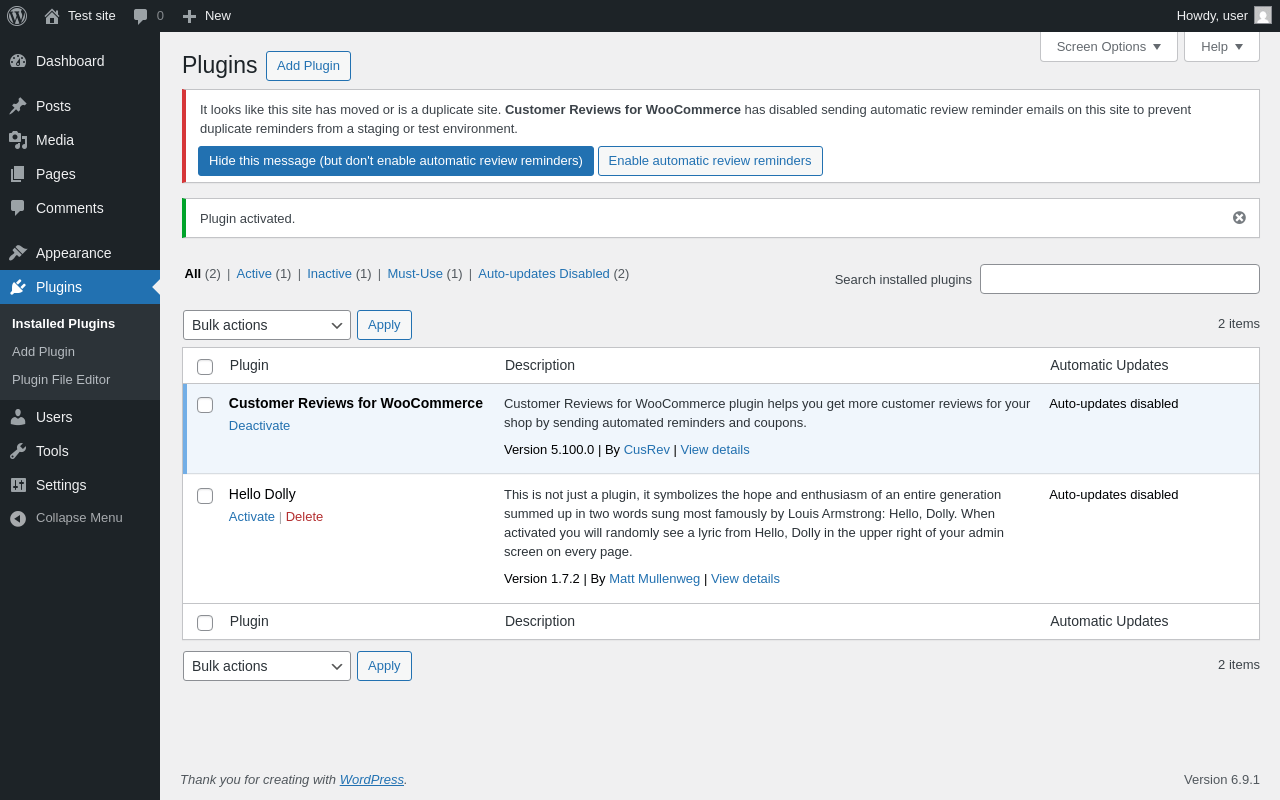Viewport: 1280px width, 800px height.
Task: Check the Customer Reviews for WooCommerce checkbox
Action: click(205, 405)
